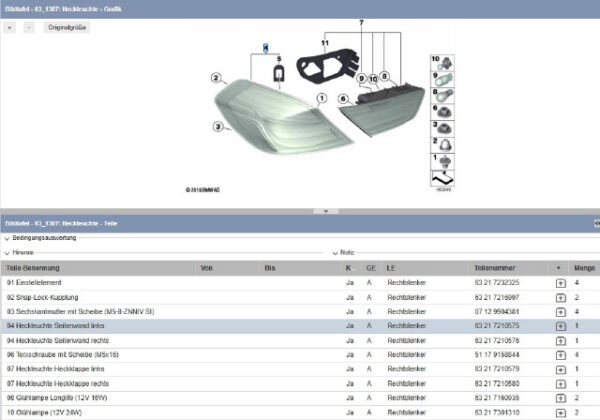Click the Bis column header
The image size is (600, 420).
point(269,268)
